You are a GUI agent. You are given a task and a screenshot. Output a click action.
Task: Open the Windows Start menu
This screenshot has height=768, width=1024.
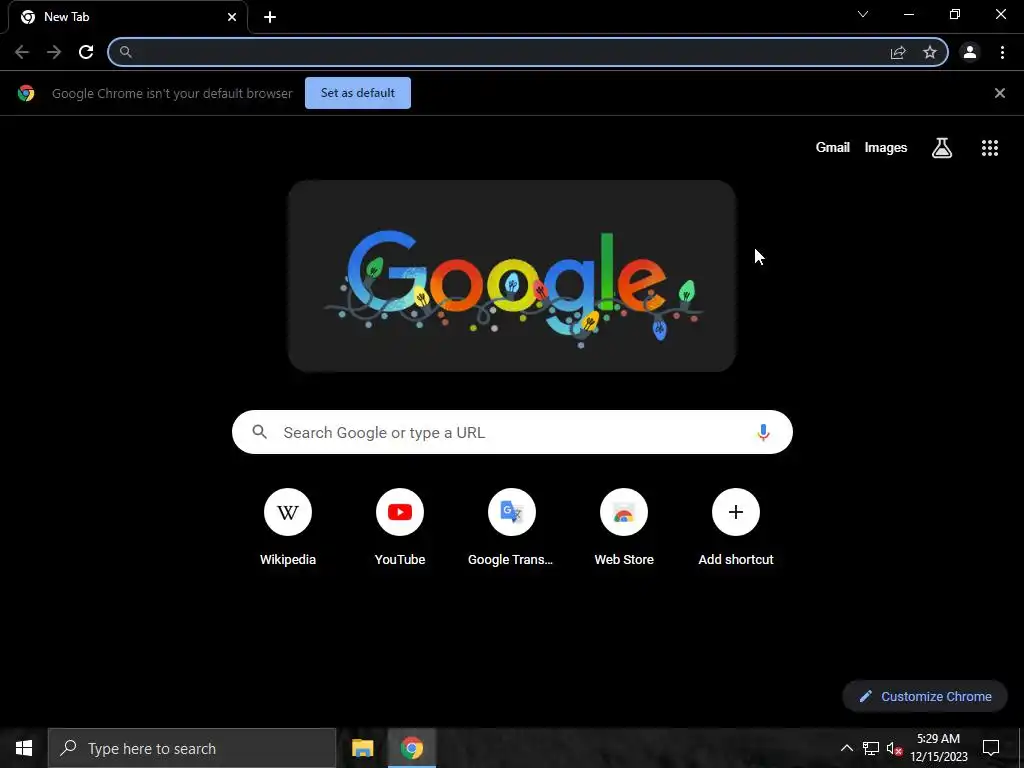point(24,748)
